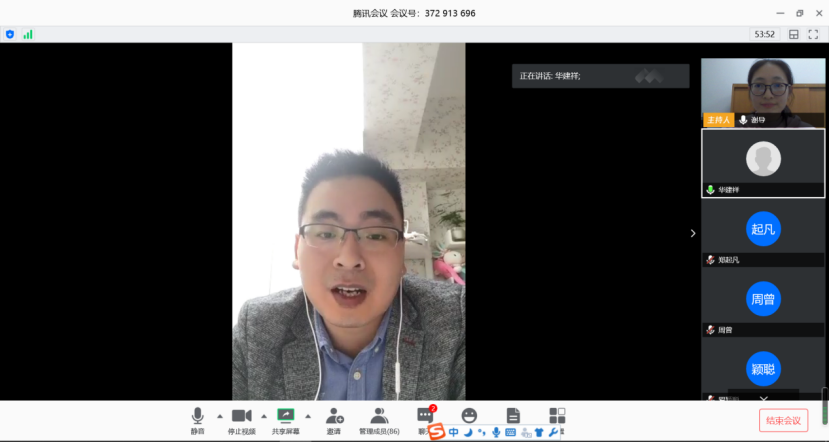Click the red end meeting button

[x=783, y=420]
